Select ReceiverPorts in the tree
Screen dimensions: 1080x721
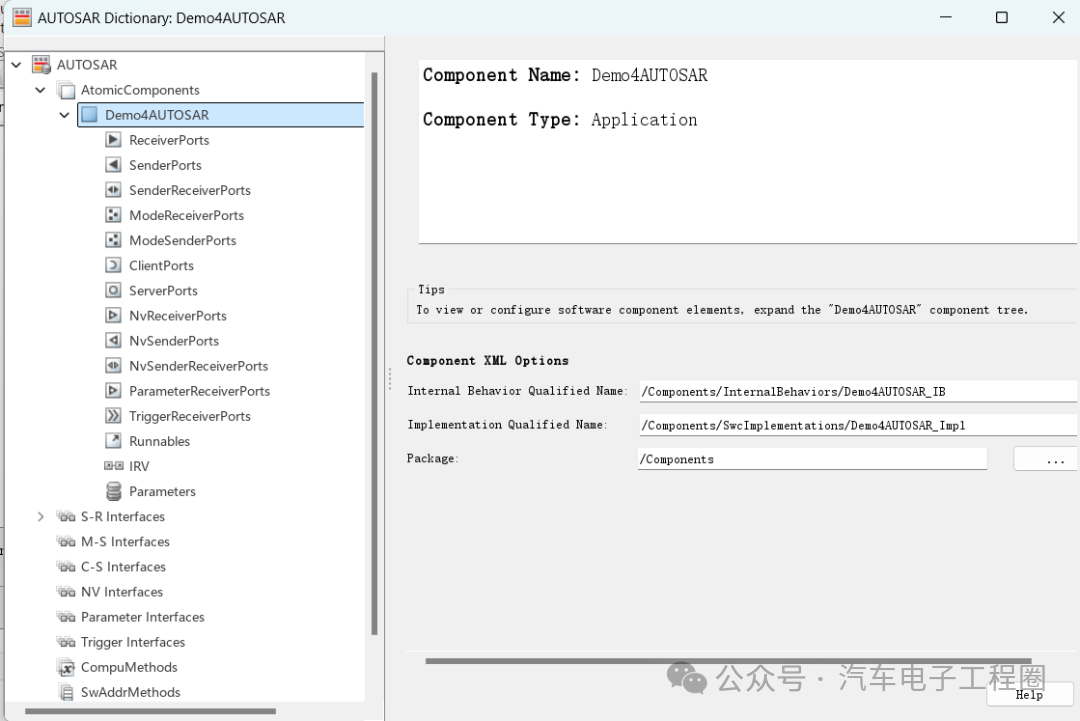(169, 140)
